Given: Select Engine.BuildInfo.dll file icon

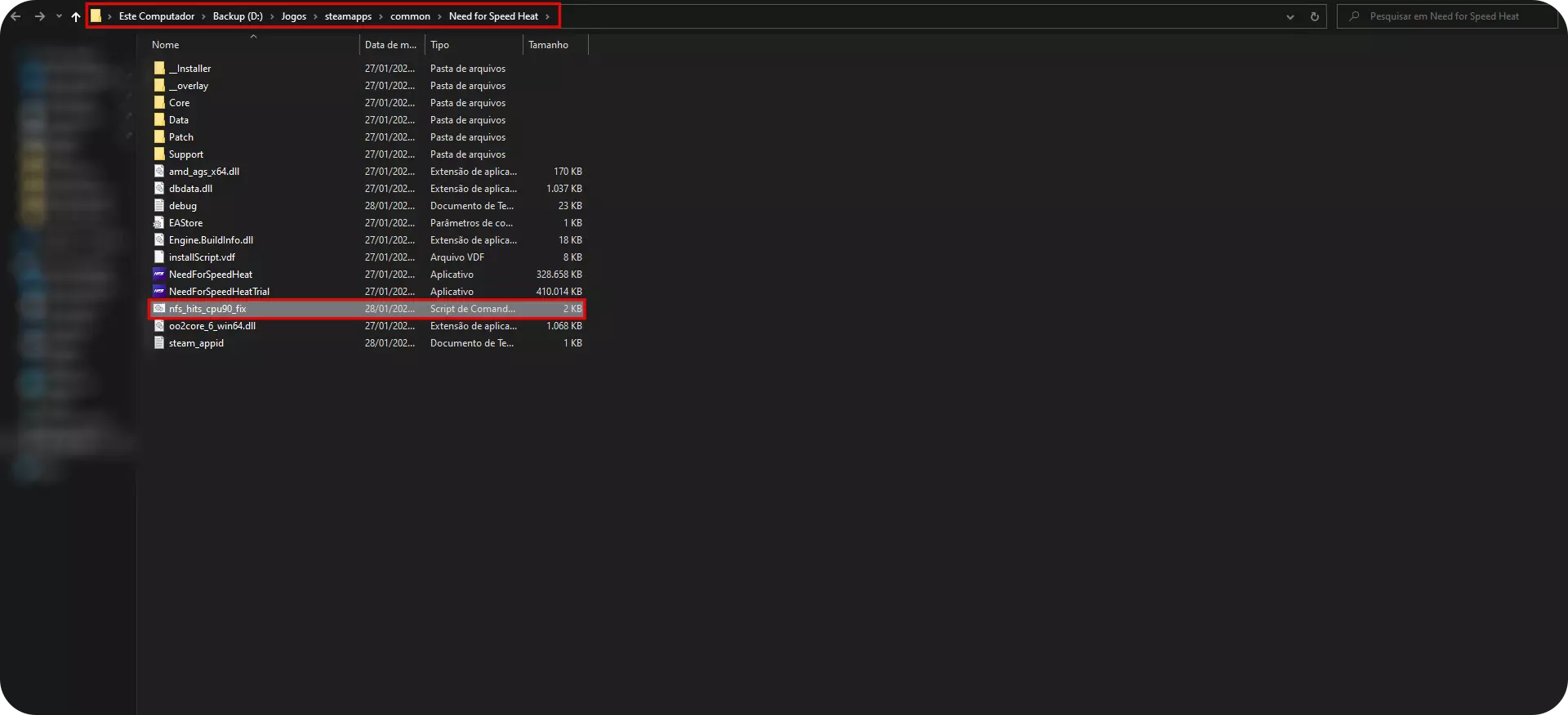Looking at the screenshot, I should coord(159,240).
